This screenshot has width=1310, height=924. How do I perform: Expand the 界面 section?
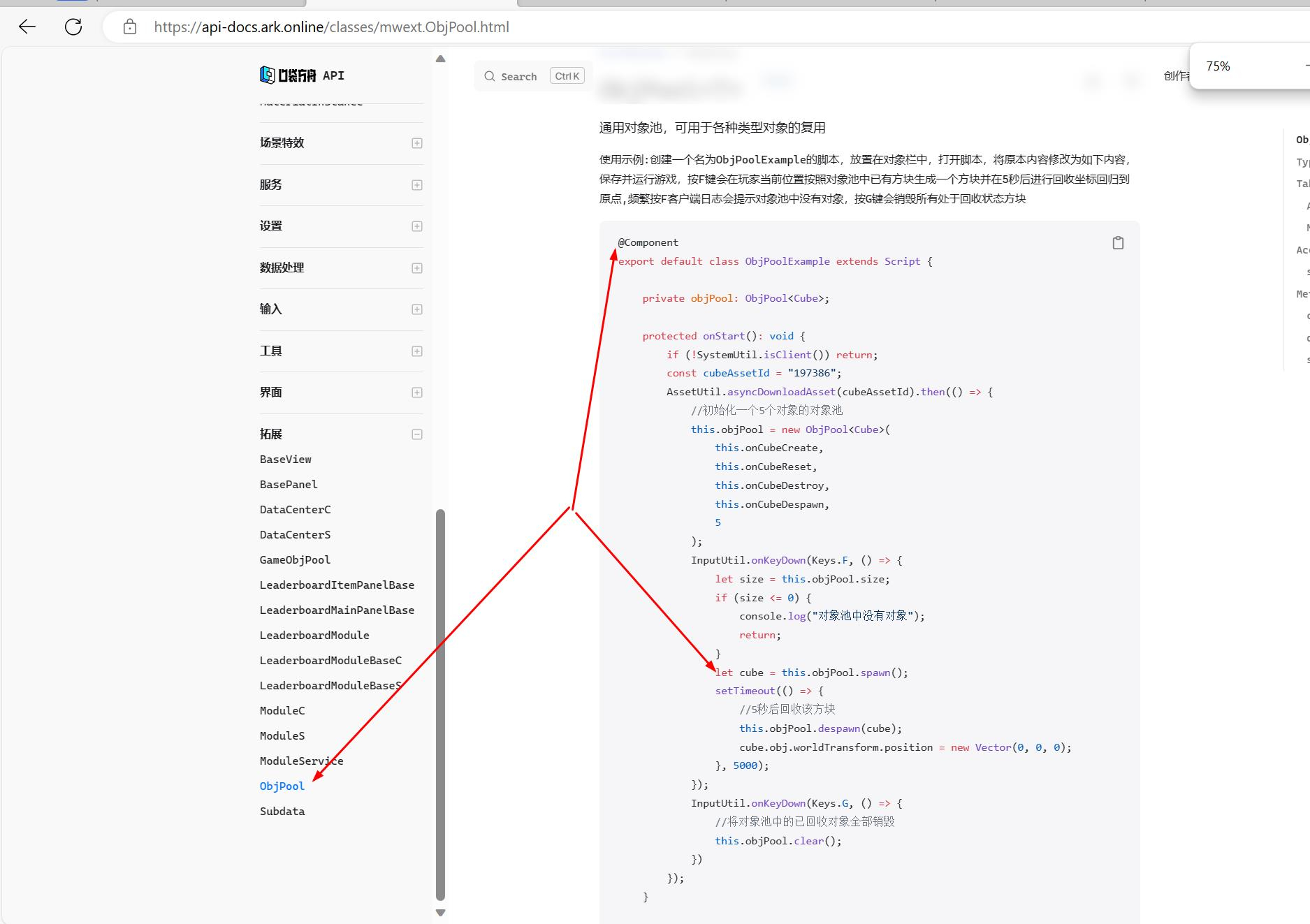point(417,393)
